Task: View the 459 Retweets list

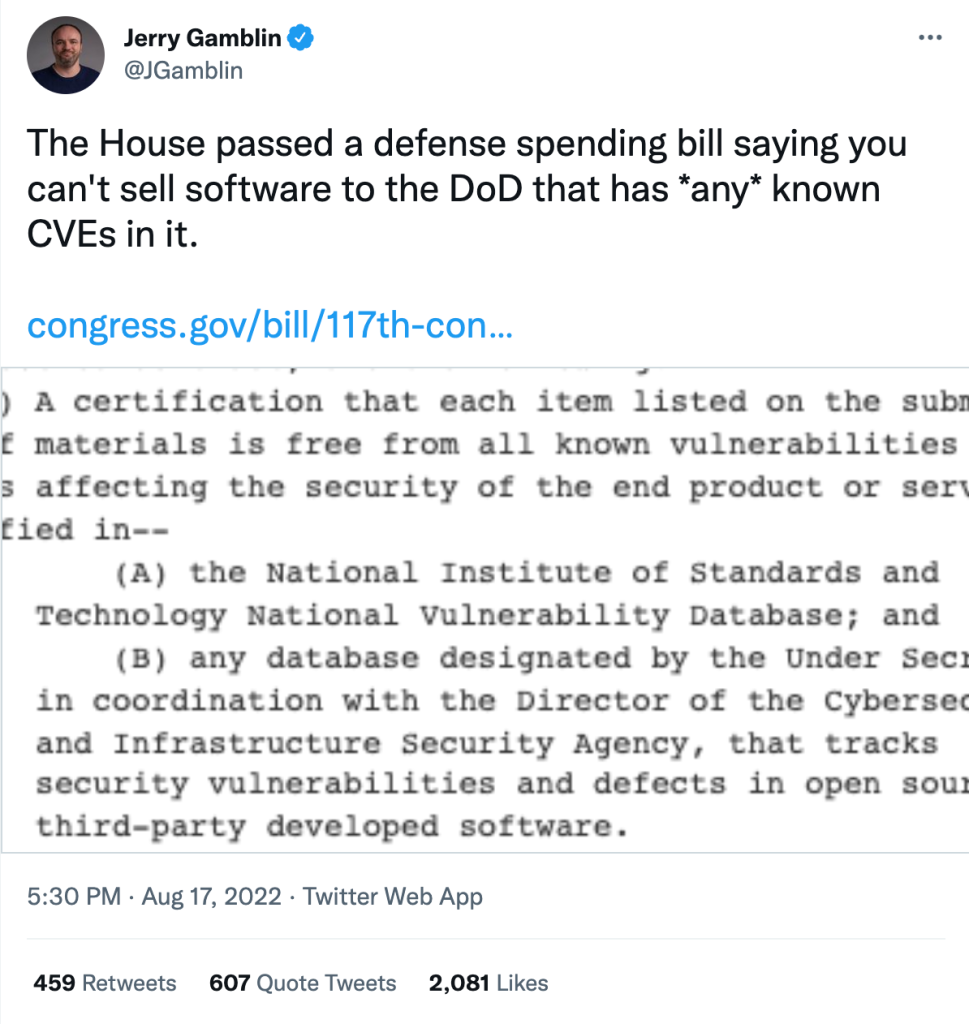Action: [x=105, y=983]
